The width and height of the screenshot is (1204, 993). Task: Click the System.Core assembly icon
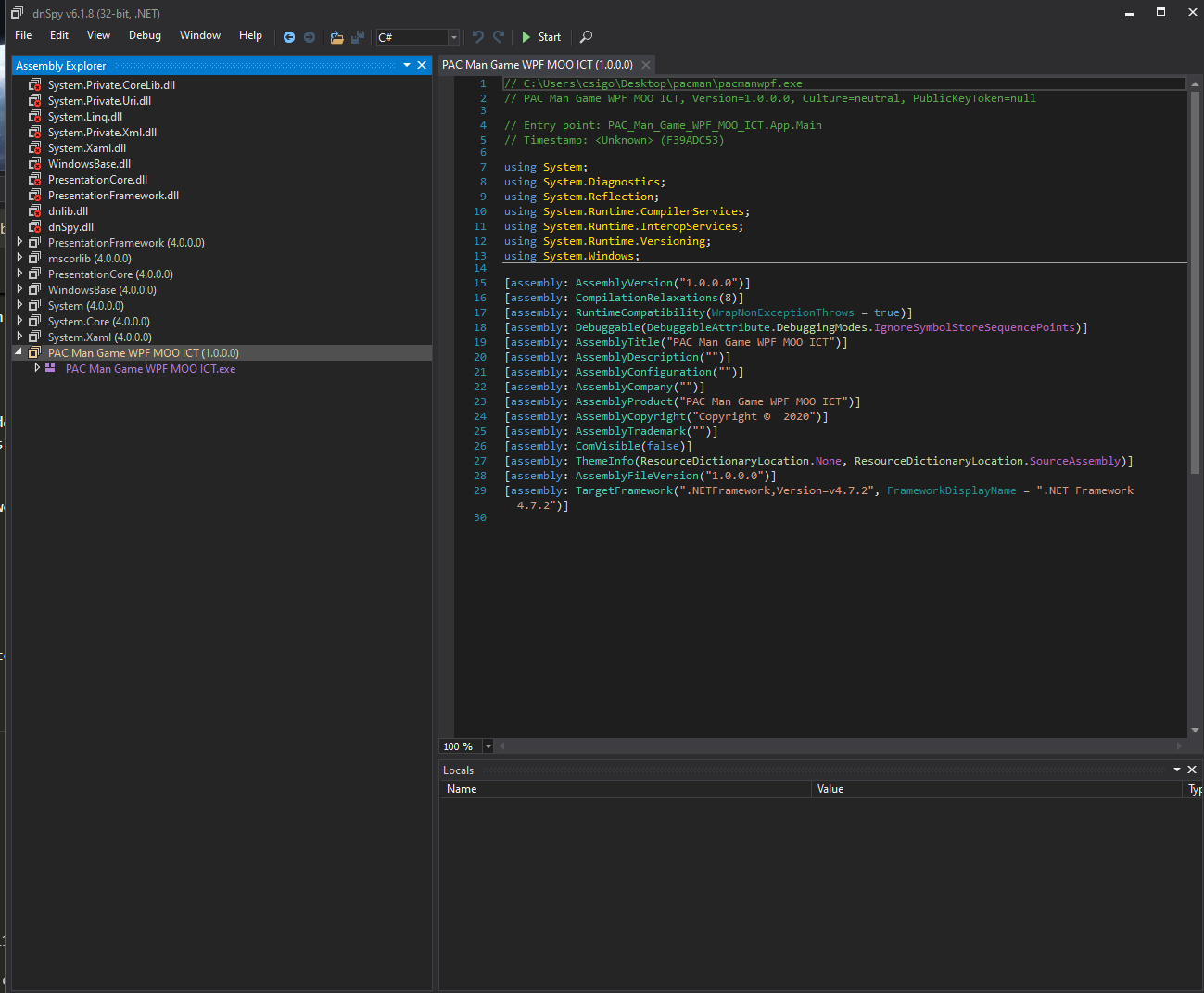pyautogui.click(x=35, y=321)
